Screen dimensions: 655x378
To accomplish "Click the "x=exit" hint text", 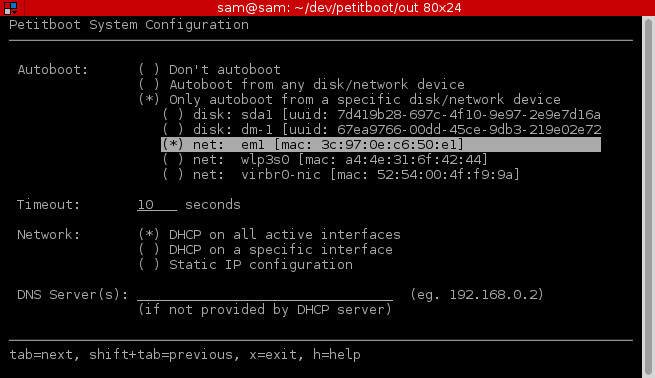I will [276, 355].
